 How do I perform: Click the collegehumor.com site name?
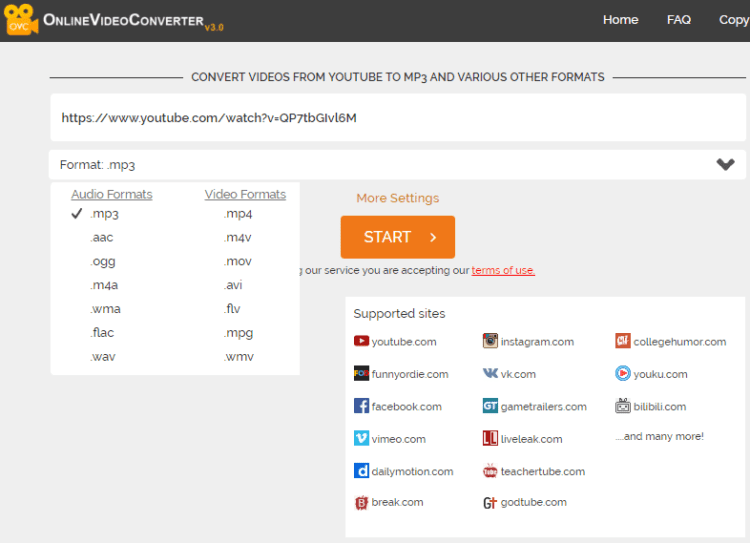680,342
